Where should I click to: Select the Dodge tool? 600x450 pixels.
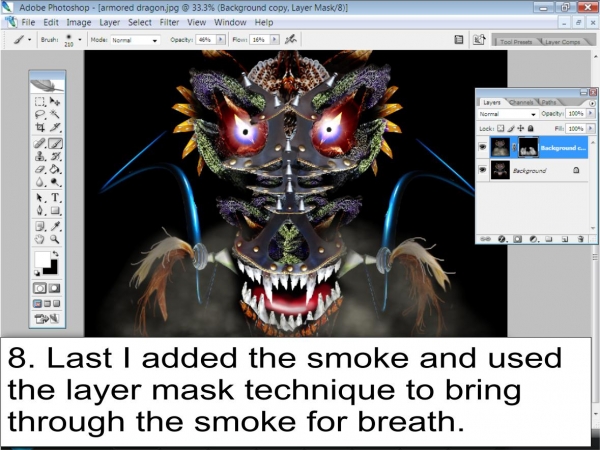55,182
